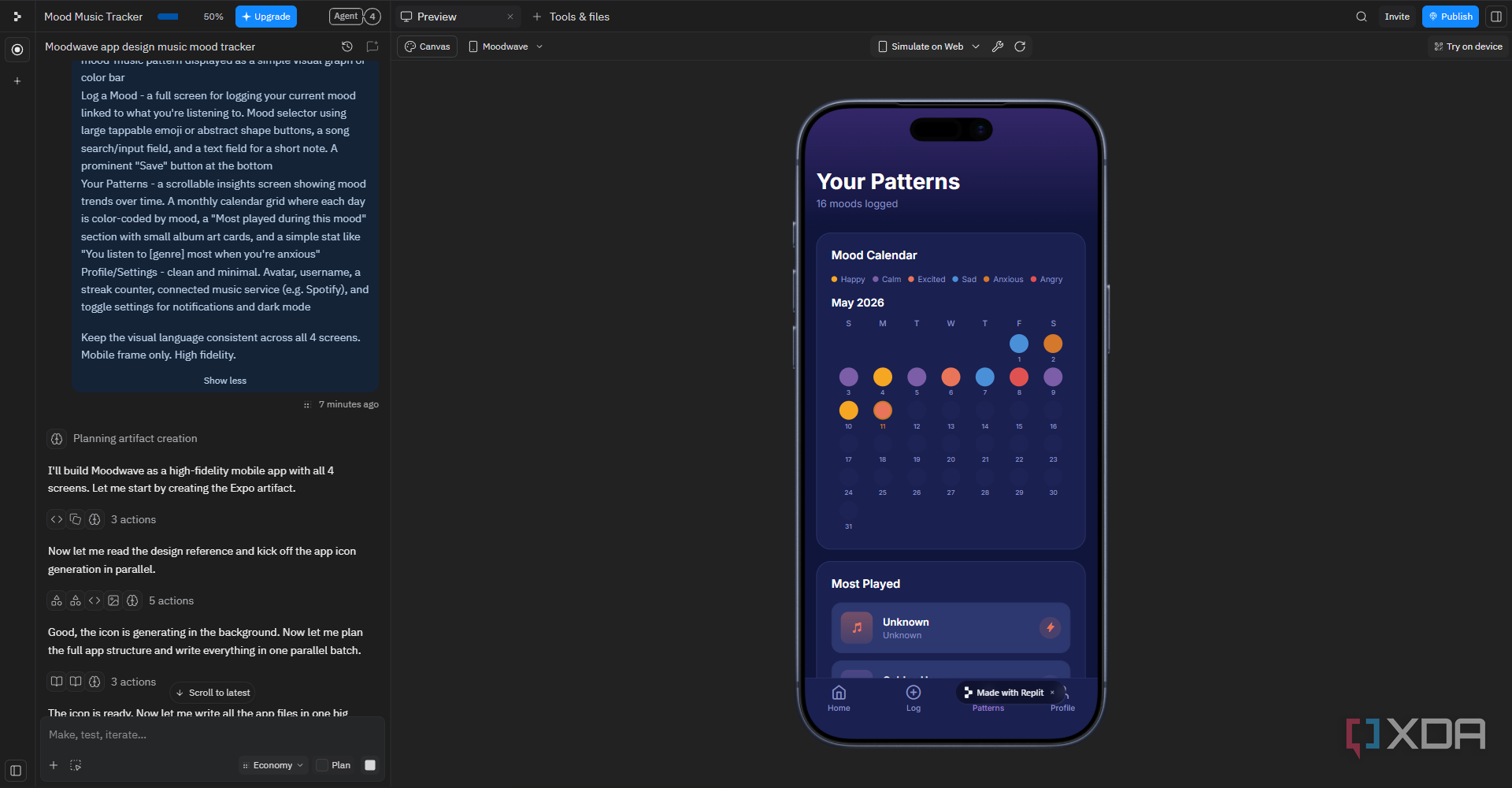Toggle the right panel layout icon
The width and height of the screenshot is (1512, 788).
tap(1496, 17)
